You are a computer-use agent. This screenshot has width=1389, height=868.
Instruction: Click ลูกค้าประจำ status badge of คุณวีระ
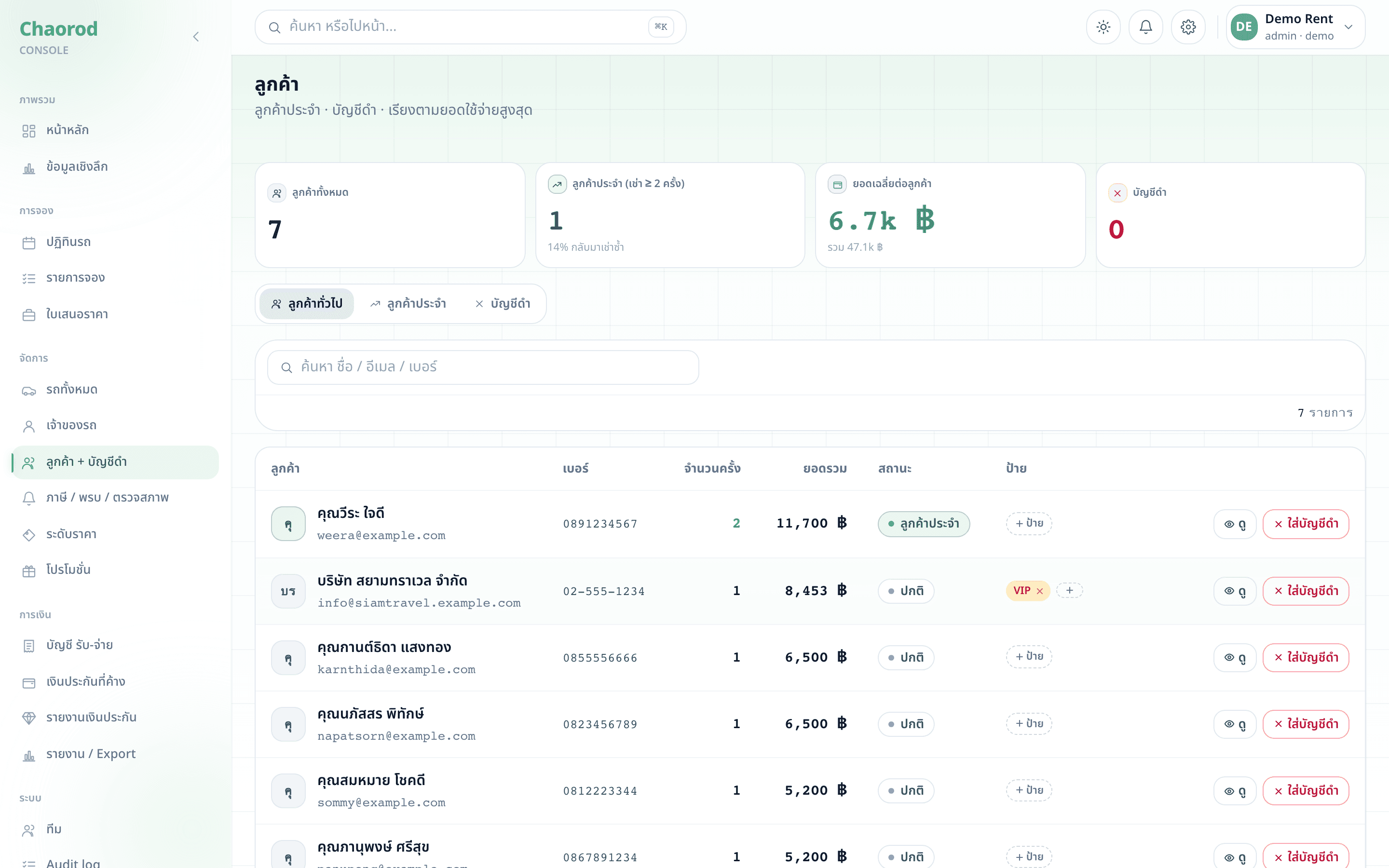(x=924, y=524)
